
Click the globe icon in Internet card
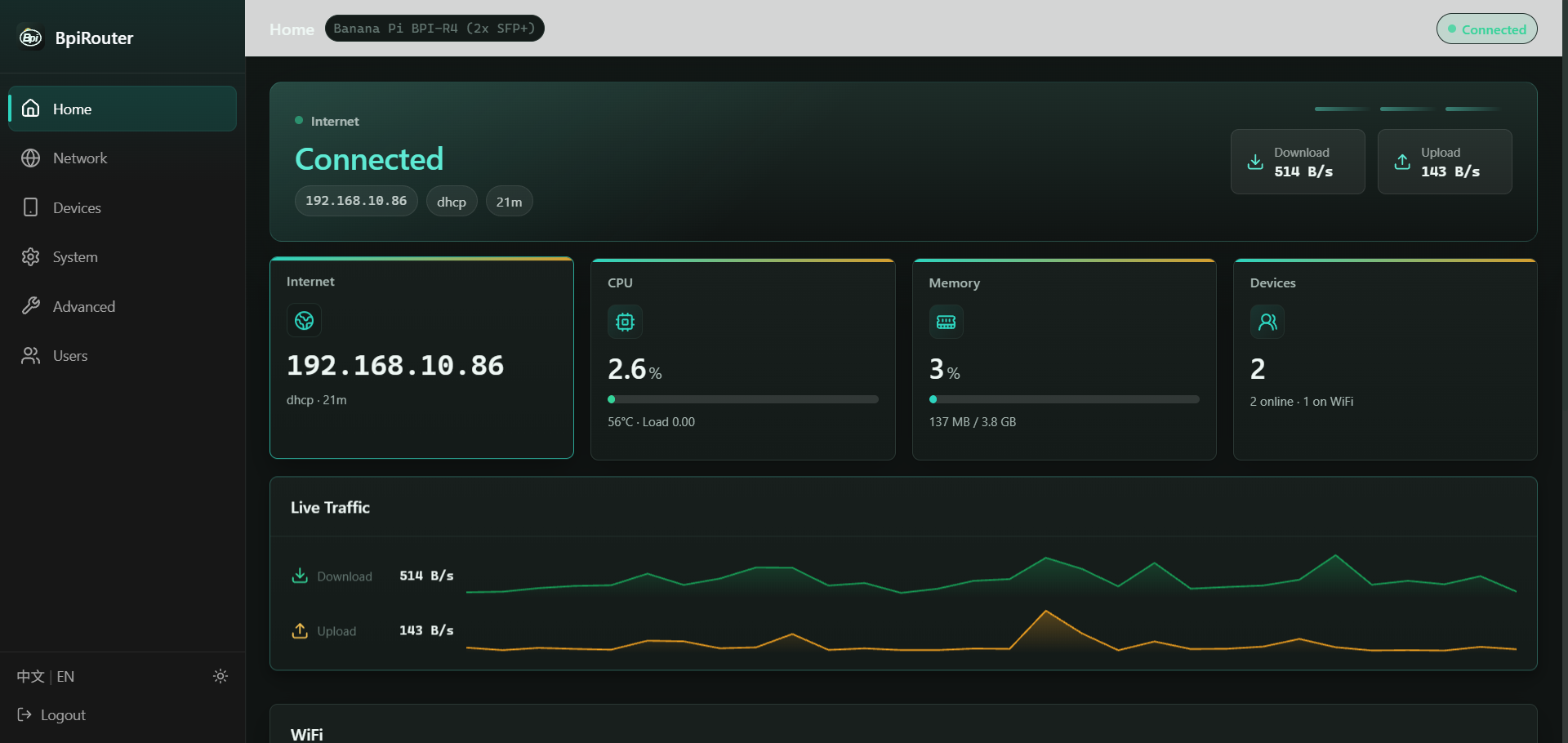coord(304,321)
